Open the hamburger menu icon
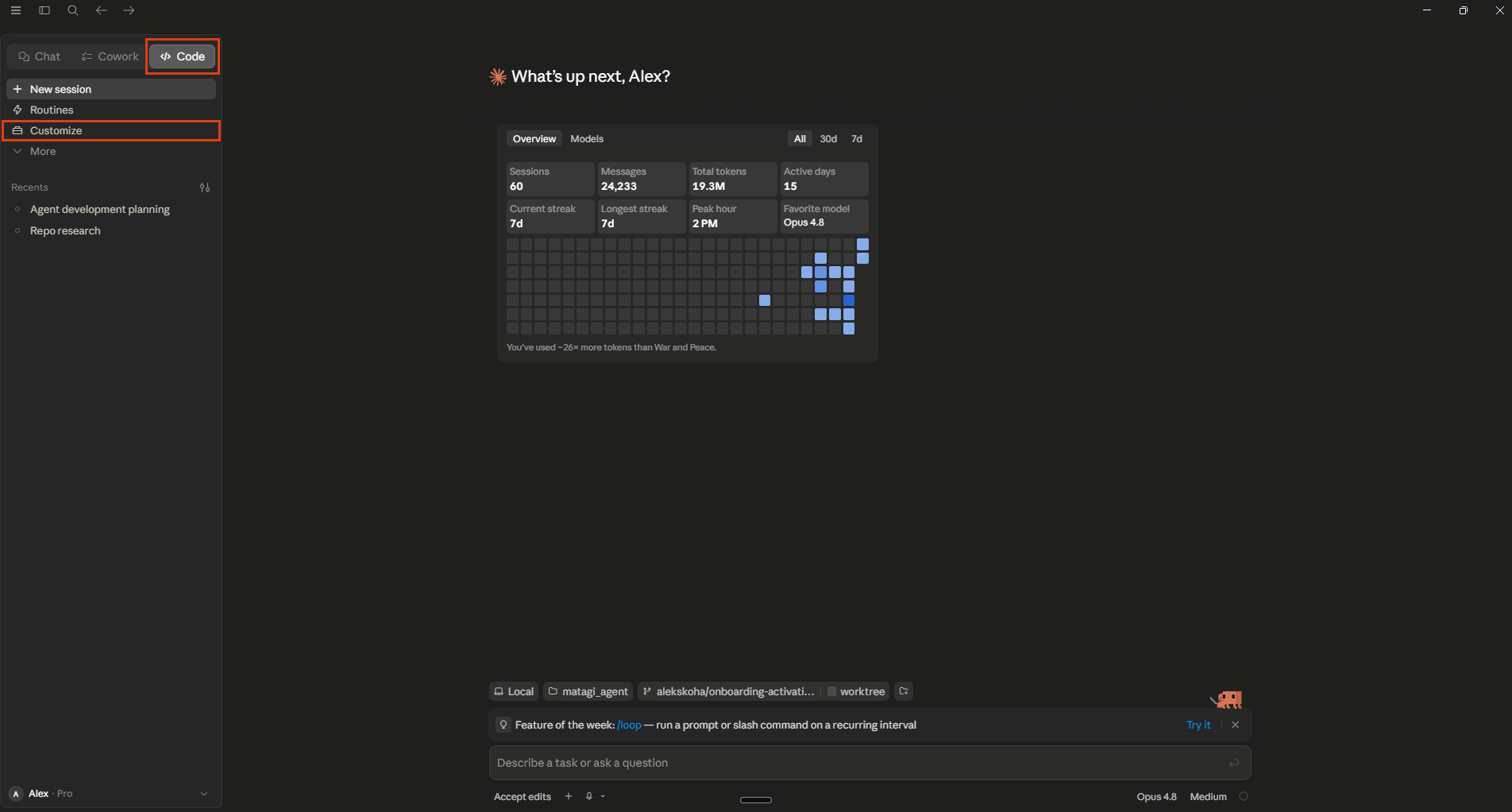The image size is (1512, 812). pos(16,10)
